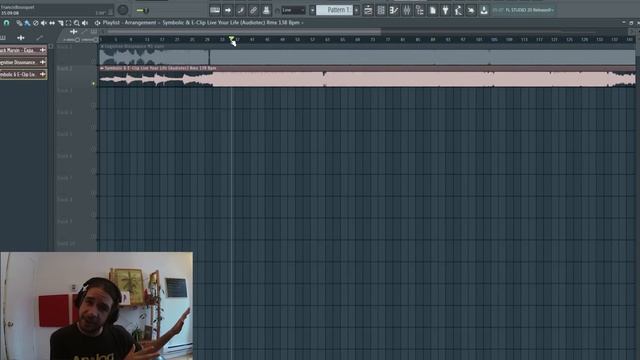Open the Line snap dropdown
Image resolution: width=640 pixels, height=360 pixels.
coord(293,10)
